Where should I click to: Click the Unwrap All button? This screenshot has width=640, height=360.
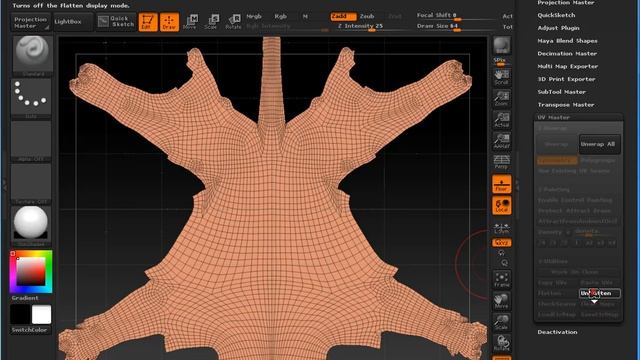600,144
